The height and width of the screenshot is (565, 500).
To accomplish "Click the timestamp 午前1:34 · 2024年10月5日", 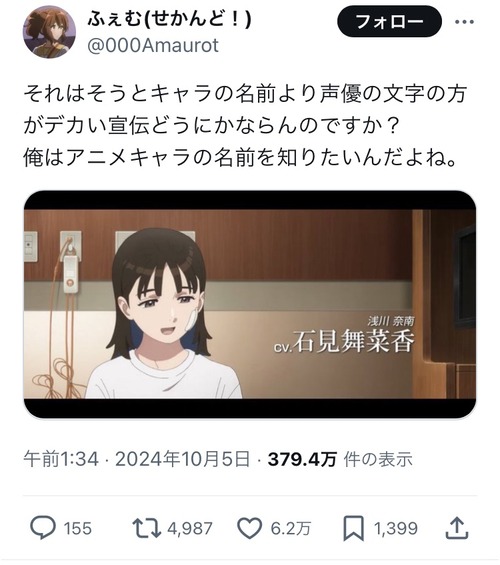I will point(137,459).
